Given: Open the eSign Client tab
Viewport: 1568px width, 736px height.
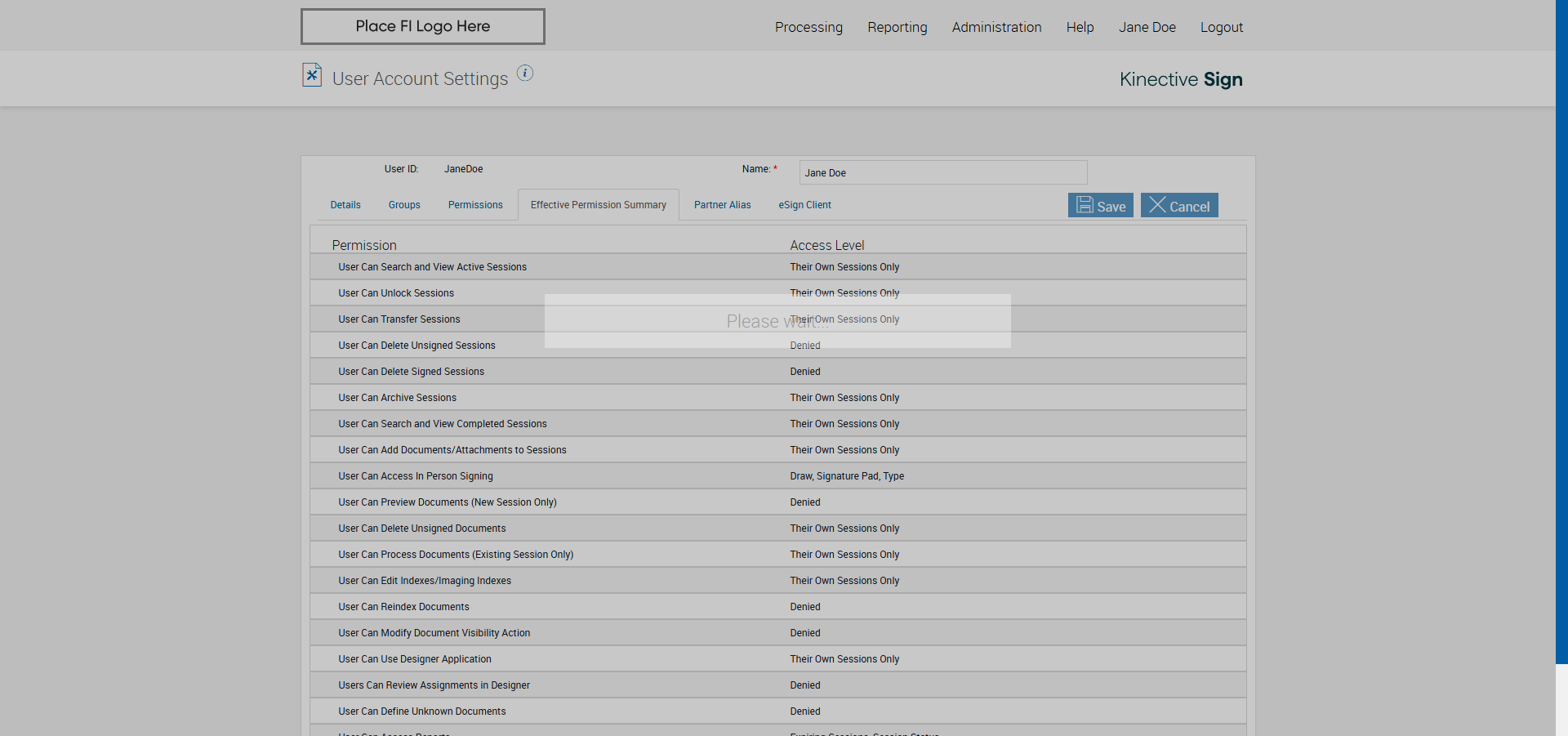Looking at the screenshot, I should pyautogui.click(x=804, y=205).
